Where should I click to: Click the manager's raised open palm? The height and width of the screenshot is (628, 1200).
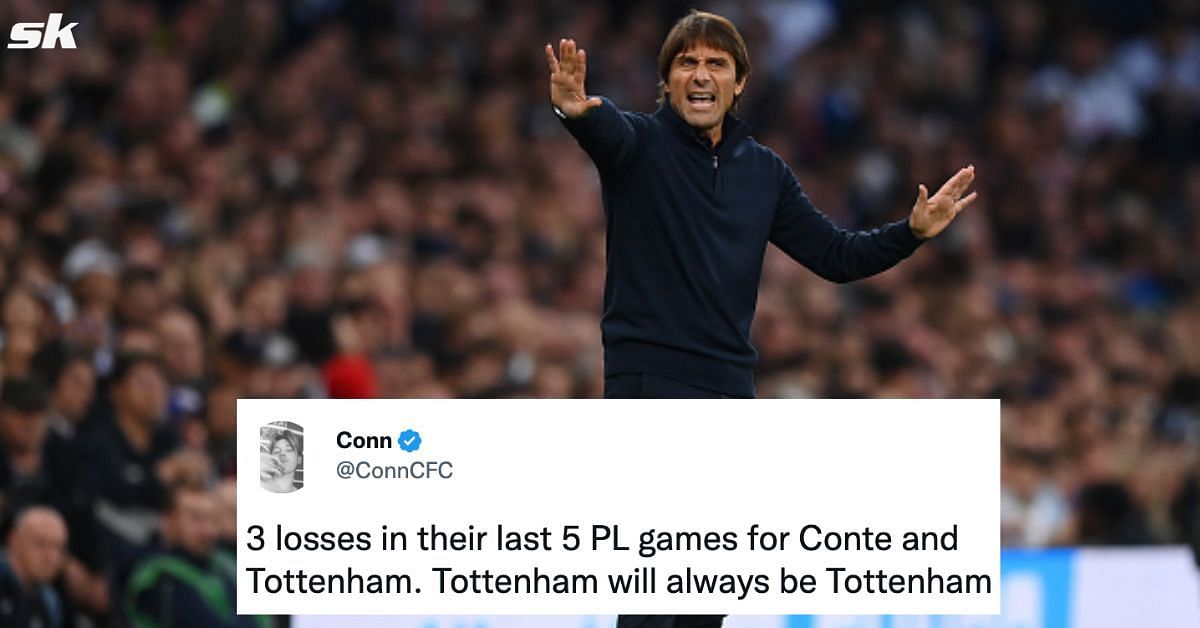570,78
